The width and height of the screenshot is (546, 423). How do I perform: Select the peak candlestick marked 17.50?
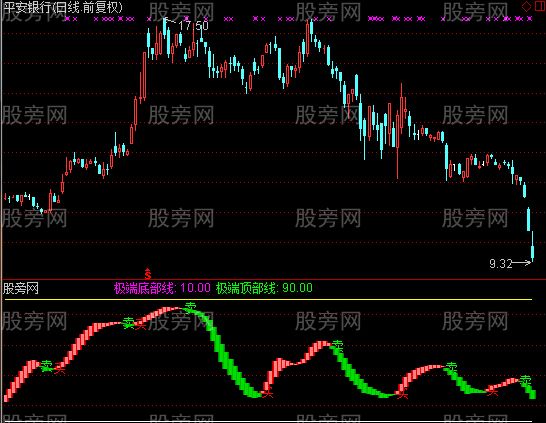(165, 28)
